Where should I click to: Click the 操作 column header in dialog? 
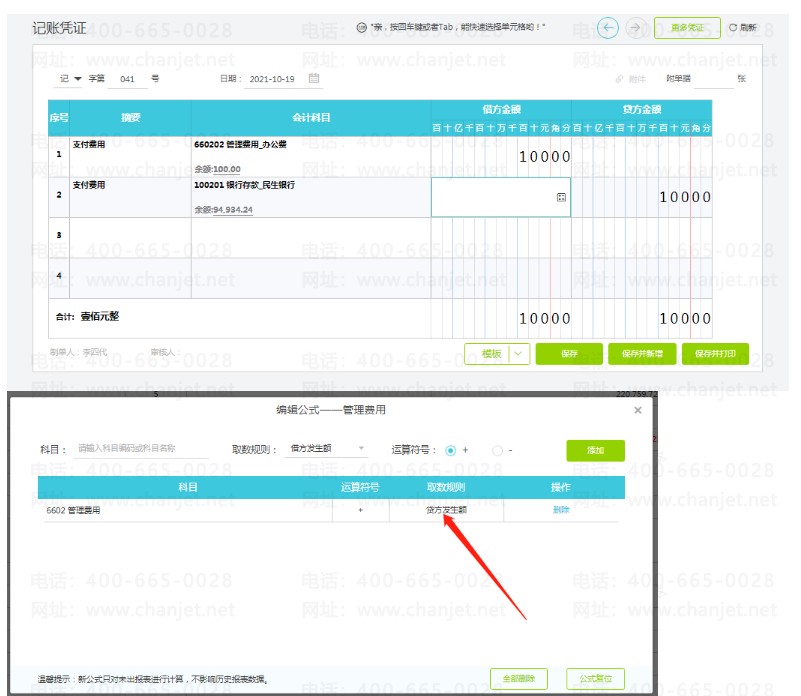[x=560, y=488]
